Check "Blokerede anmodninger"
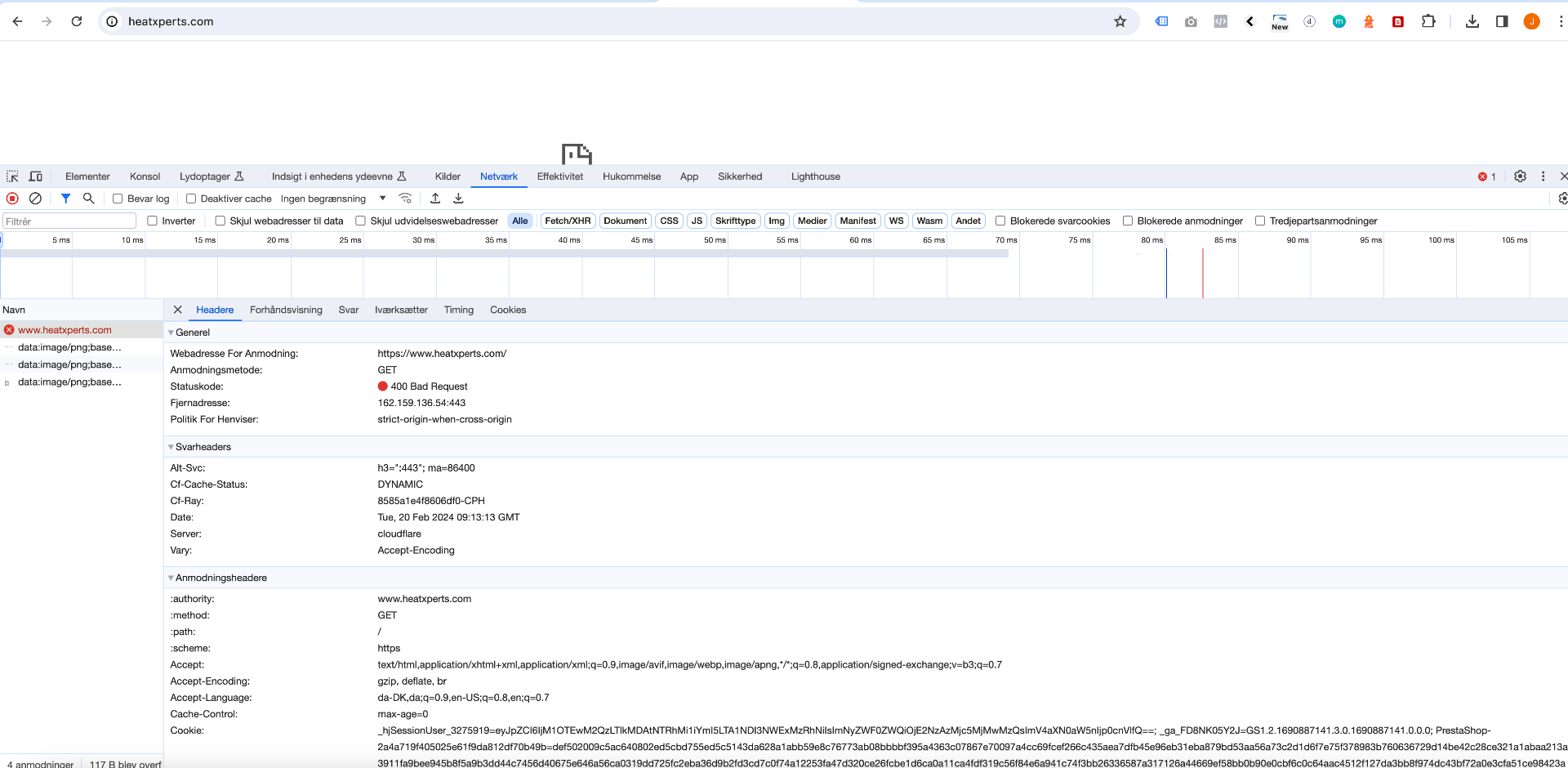This screenshot has width=1568, height=768. tap(1127, 221)
